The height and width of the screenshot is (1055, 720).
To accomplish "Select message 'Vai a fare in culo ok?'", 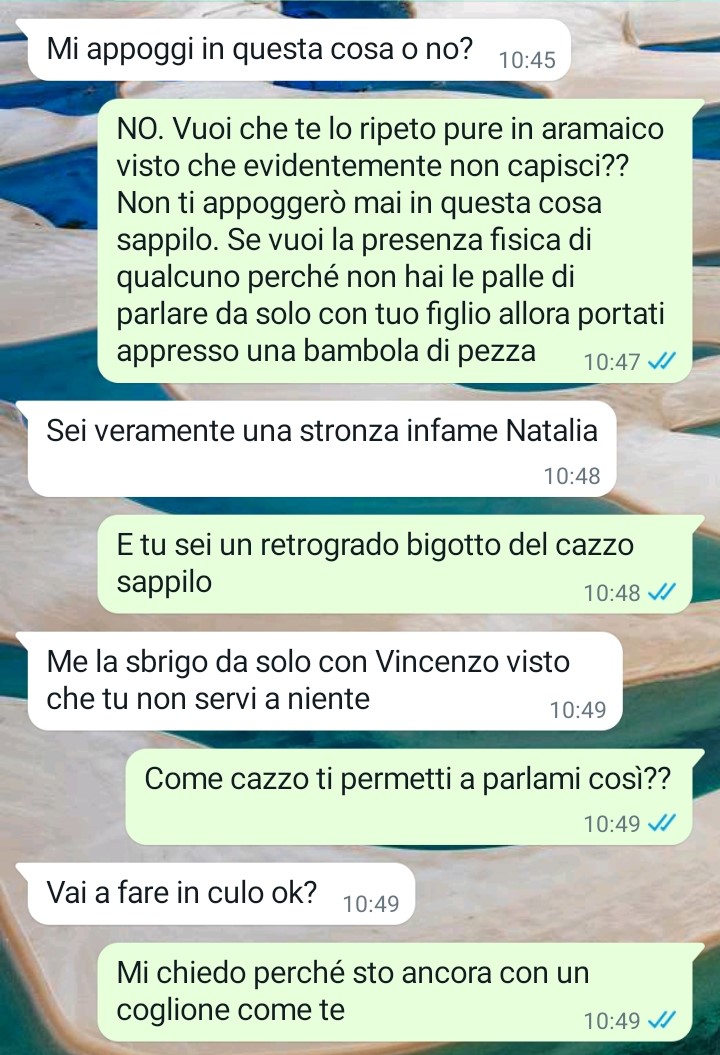I will pos(221,894).
